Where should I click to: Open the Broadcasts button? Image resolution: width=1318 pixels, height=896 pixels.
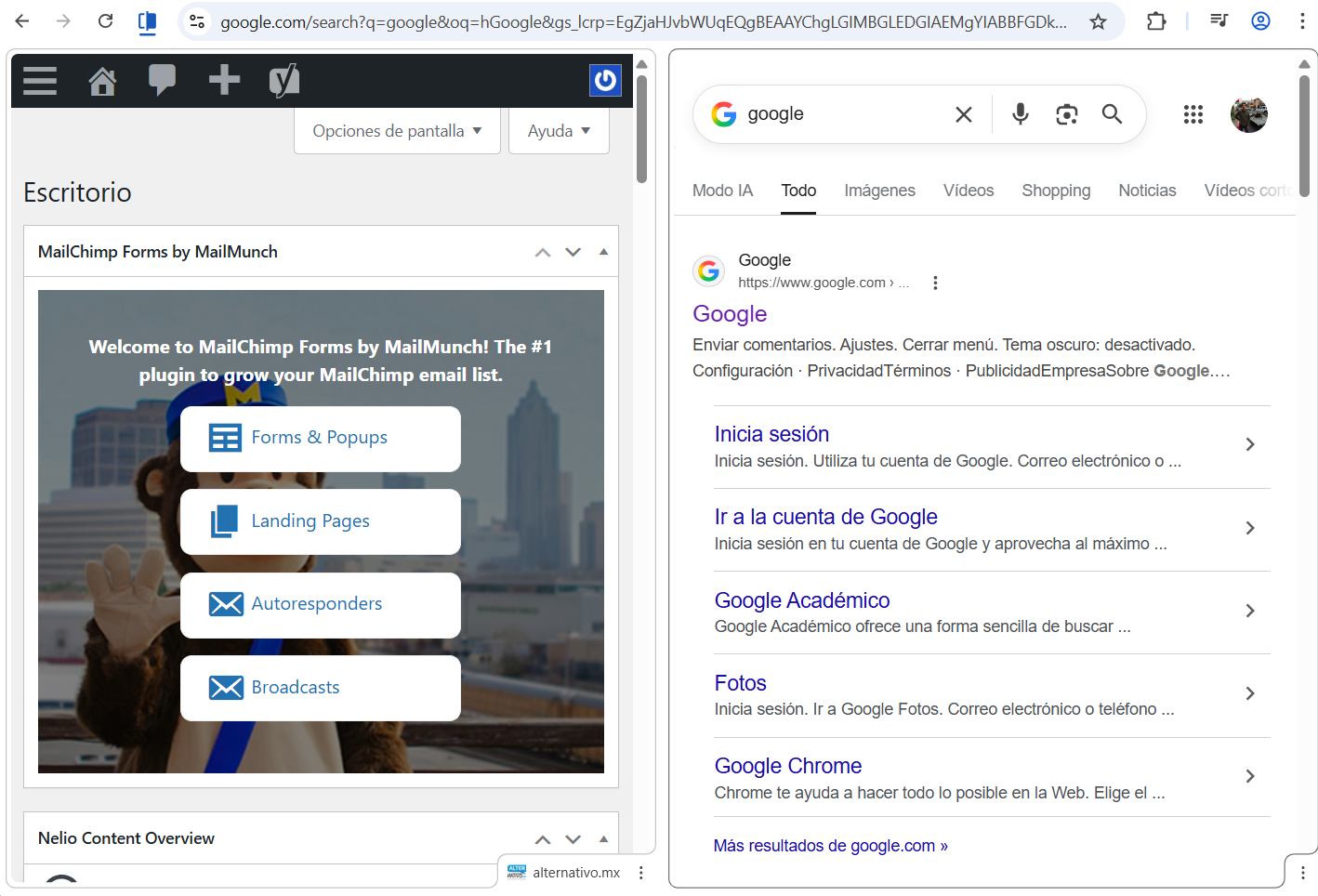point(321,688)
